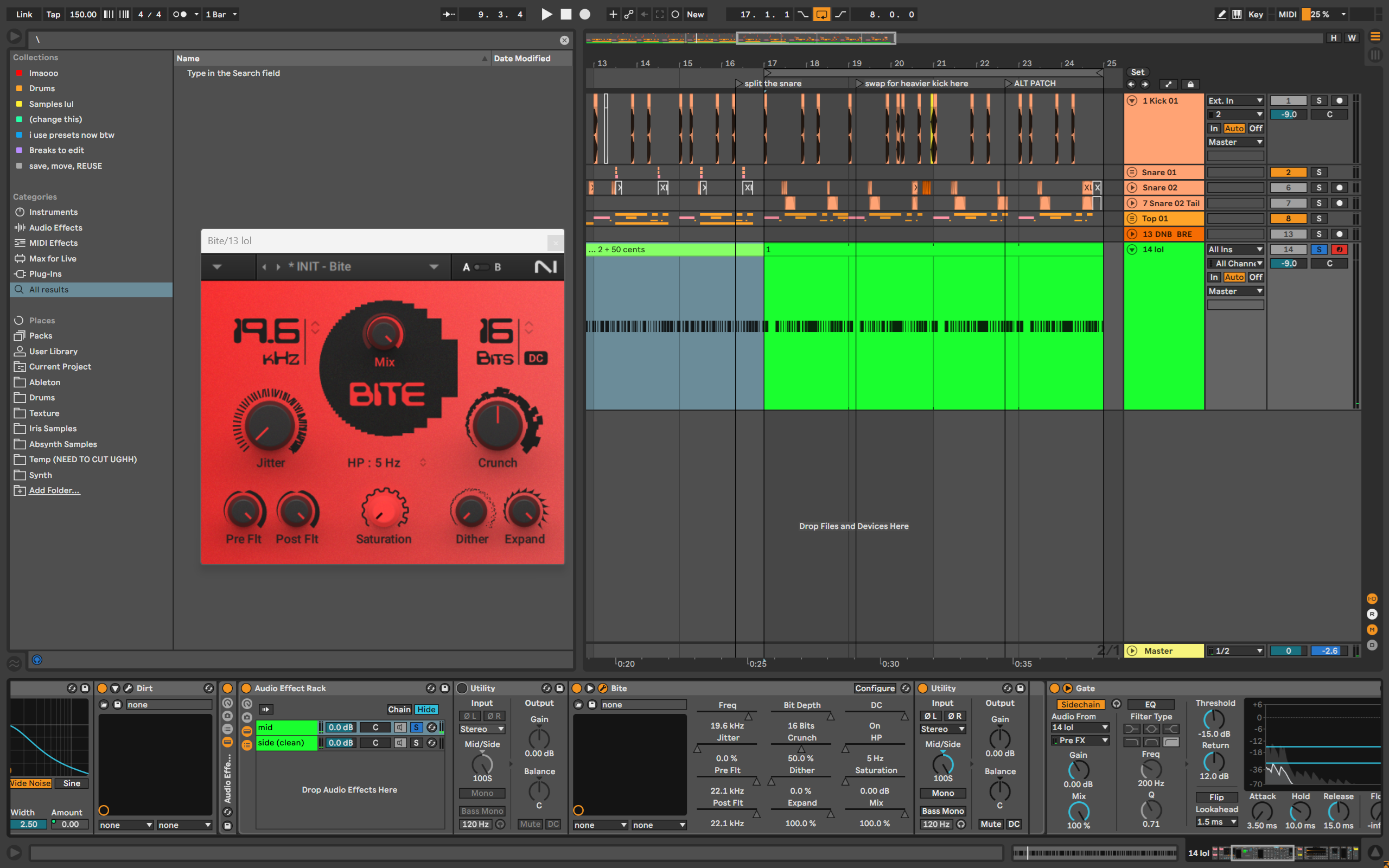Screen dimensions: 1389x868
Task: Arm the Arrangement Record button
Action: pos(585,14)
